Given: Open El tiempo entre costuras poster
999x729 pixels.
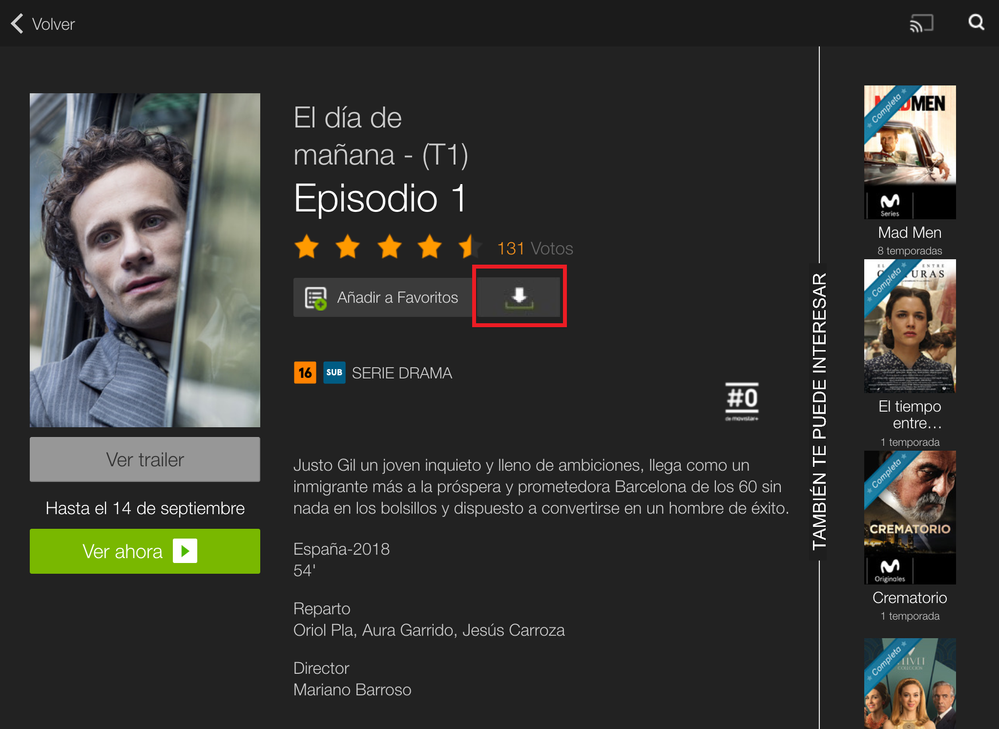Looking at the screenshot, I should tap(909, 326).
